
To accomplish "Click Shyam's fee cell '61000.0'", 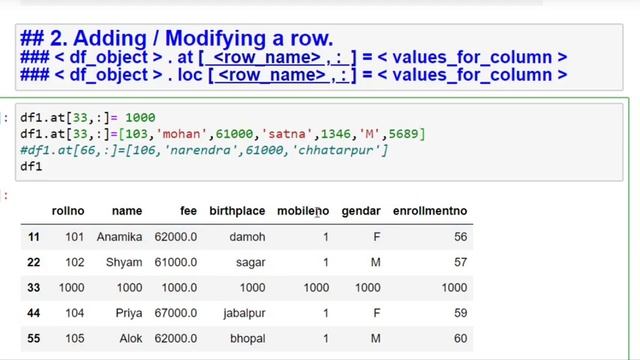I will coord(176,262).
